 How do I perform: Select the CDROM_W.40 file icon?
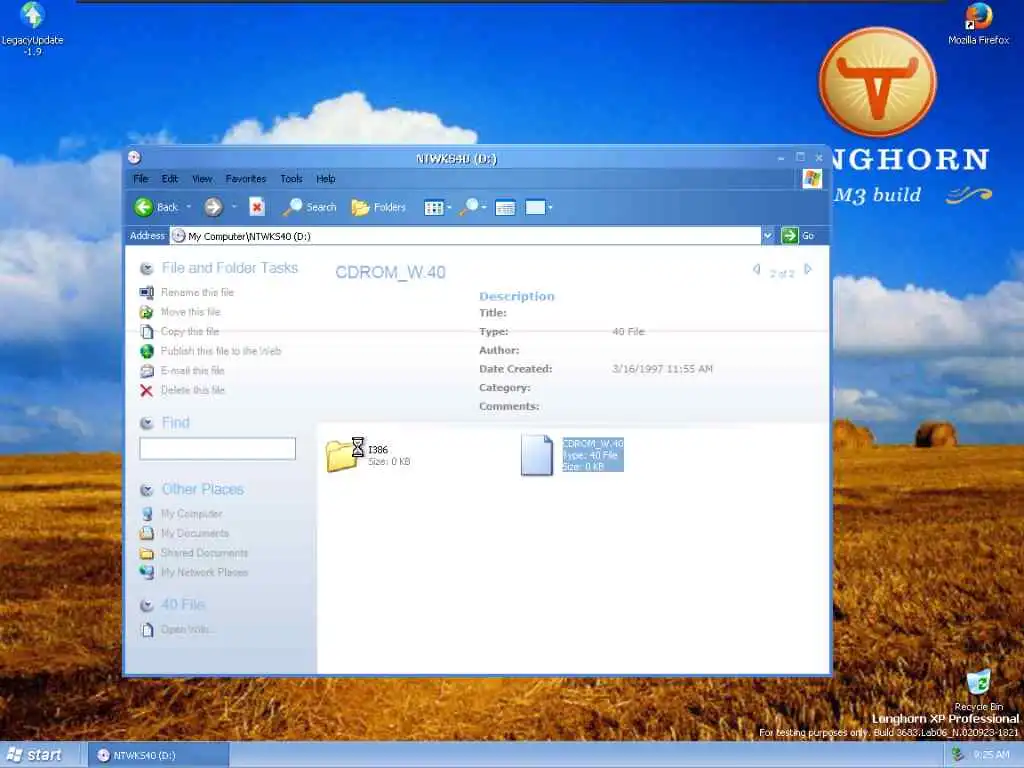537,455
